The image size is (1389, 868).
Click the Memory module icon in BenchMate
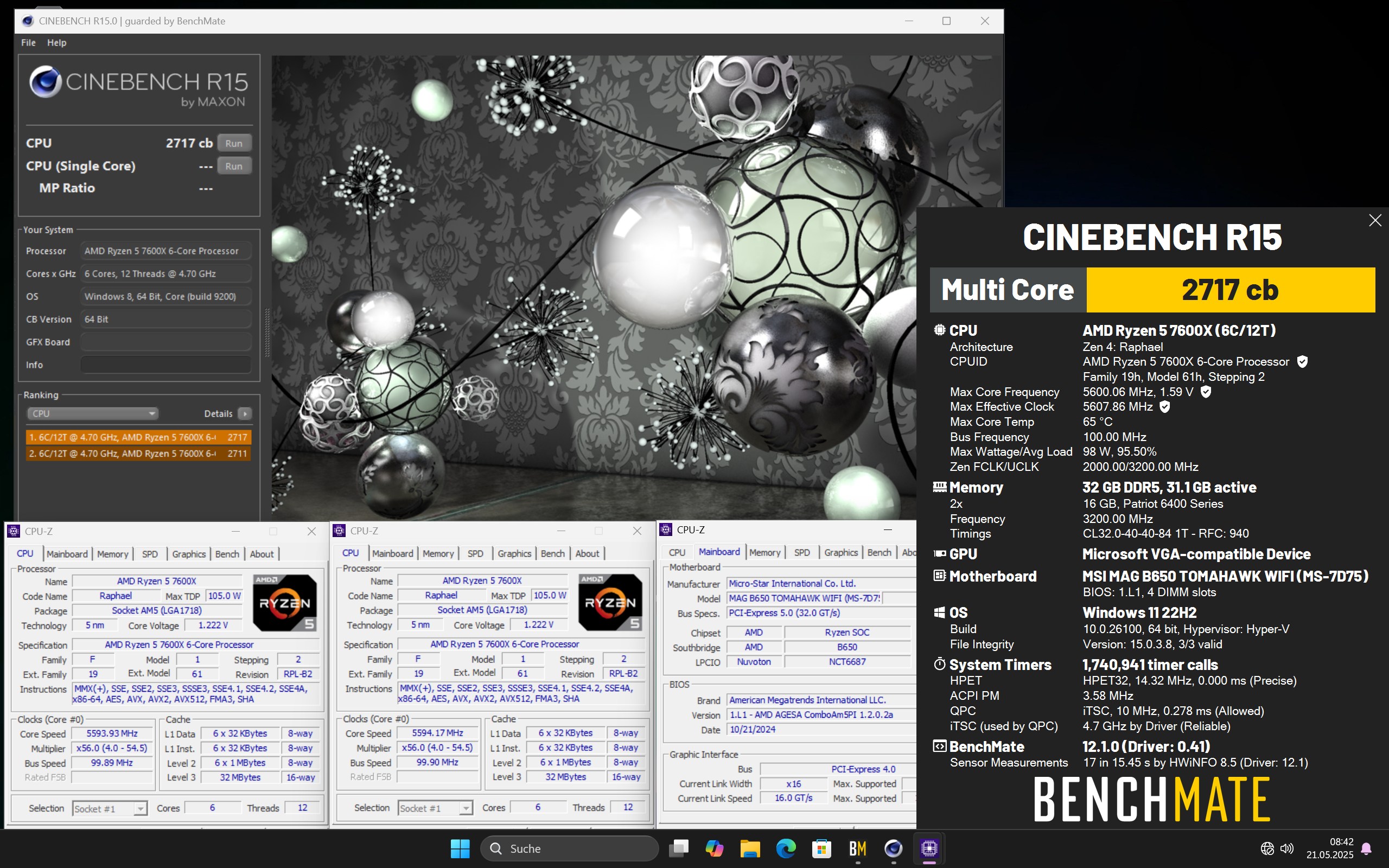(x=940, y=487)
